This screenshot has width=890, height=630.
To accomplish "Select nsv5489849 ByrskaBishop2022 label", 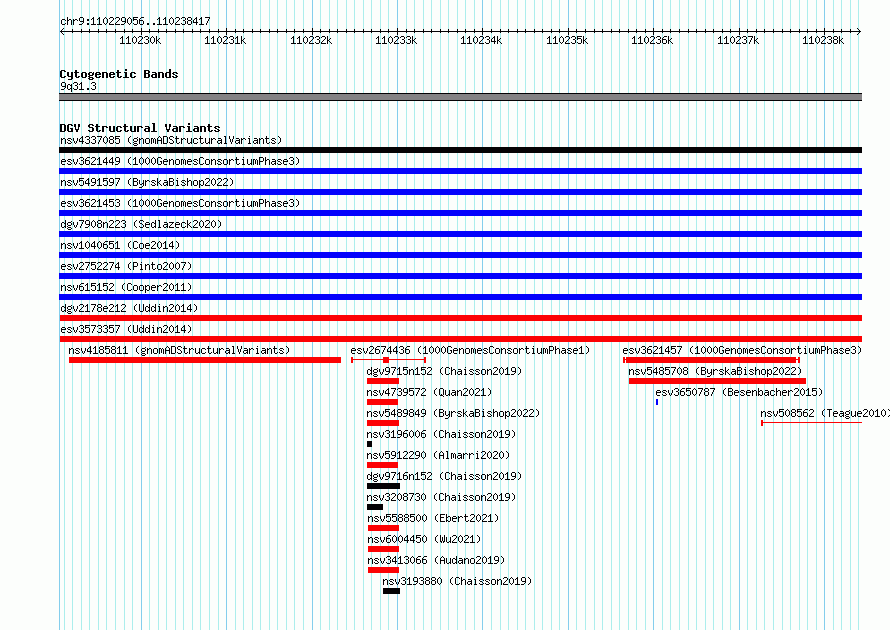I will coord(453,413).
